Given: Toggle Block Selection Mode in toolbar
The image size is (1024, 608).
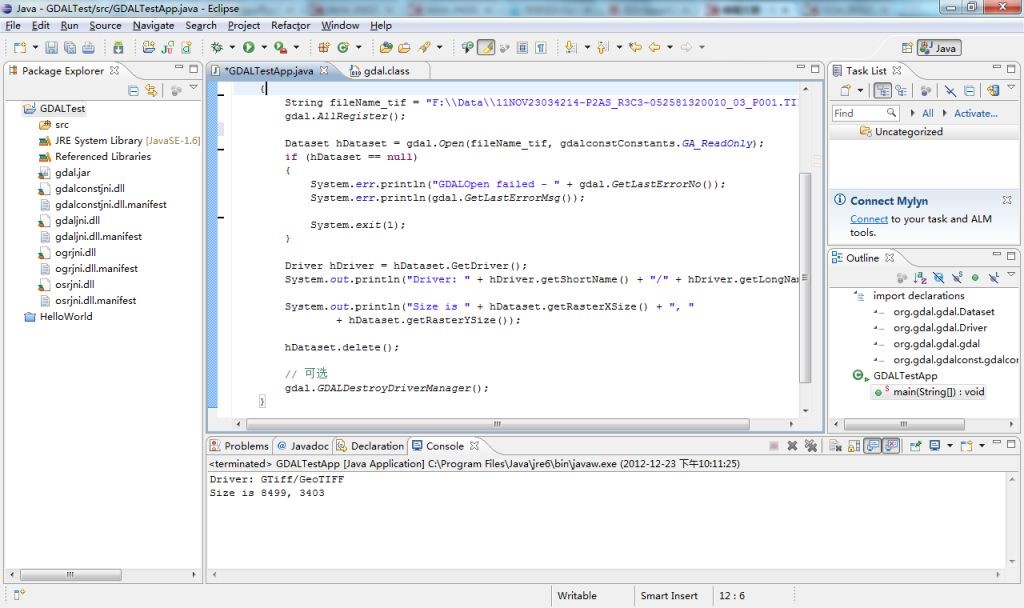Looking at the screenshot, I should [x=522, y=47].
